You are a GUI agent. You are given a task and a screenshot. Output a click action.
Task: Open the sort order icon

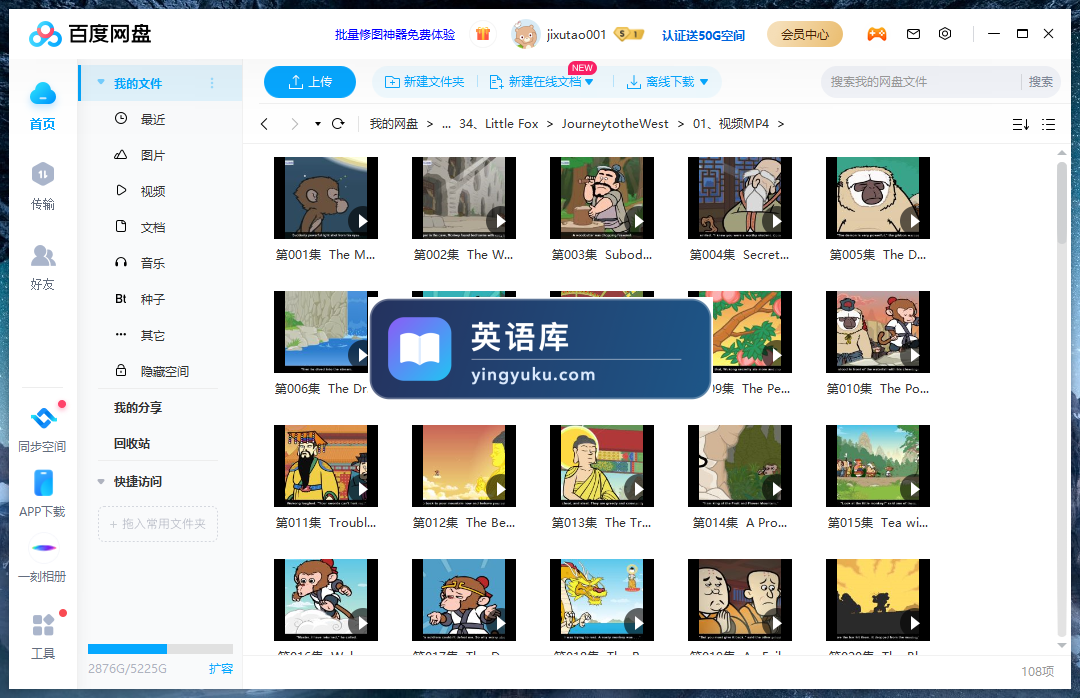coord(1021,125)
